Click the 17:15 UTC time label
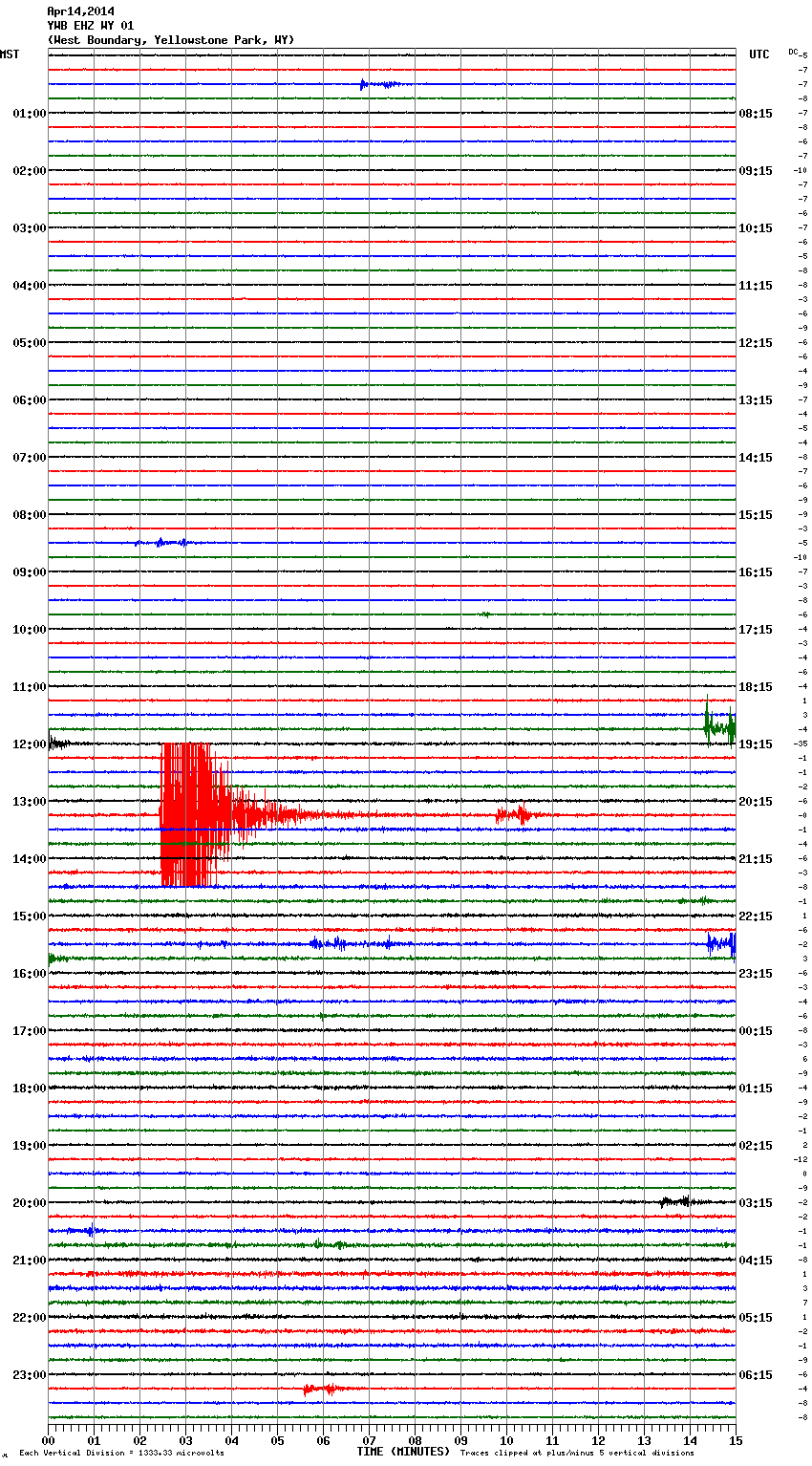The width and height of the screenshot is (812, 1466). [756, 630]
